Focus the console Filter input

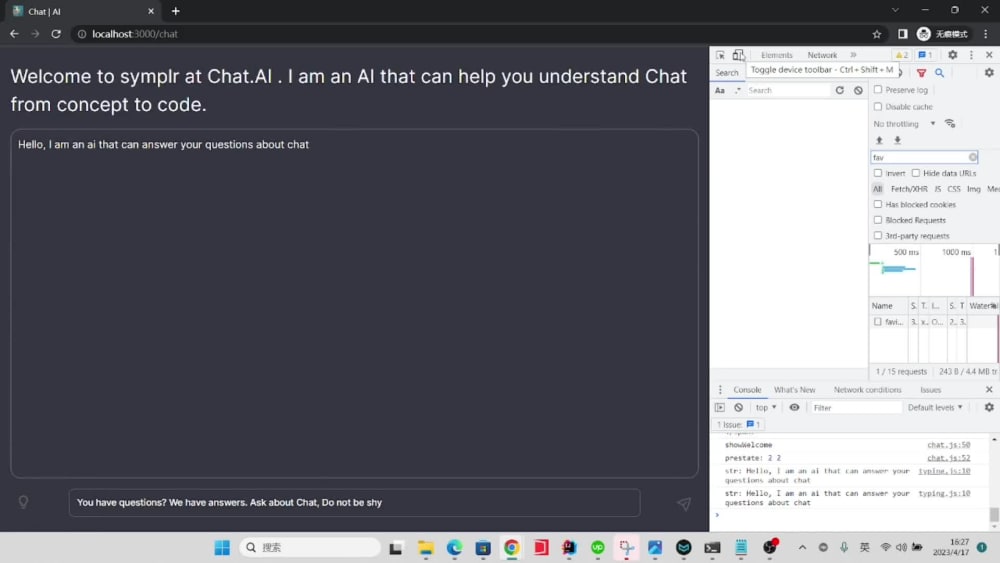coord(855,407)
